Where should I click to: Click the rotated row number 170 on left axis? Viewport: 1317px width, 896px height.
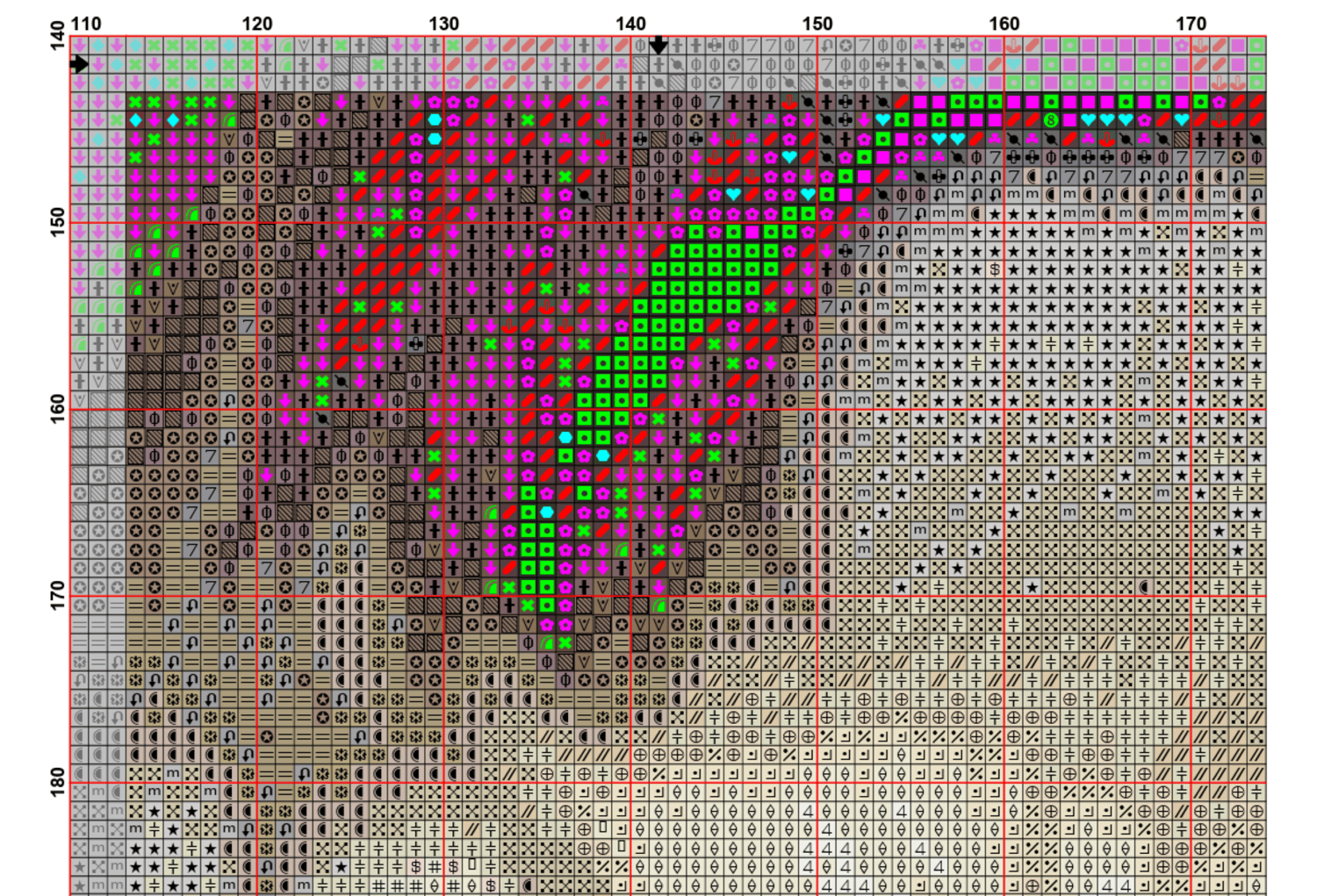(58, 596)
